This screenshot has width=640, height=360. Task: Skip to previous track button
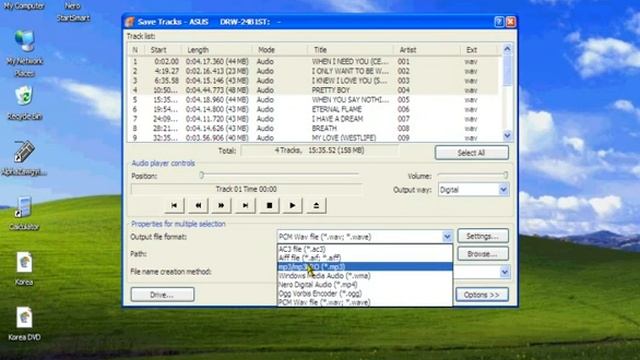coord(174,205)
